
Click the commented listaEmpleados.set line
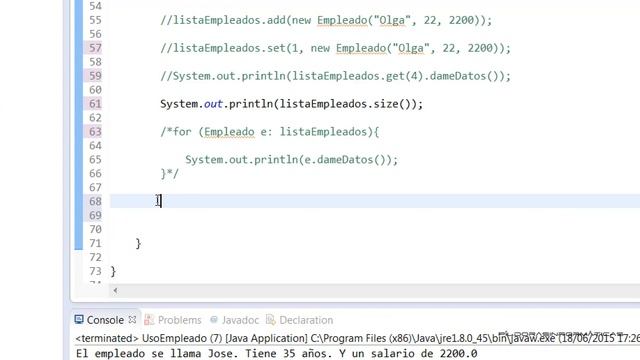[x=336, y=48]
